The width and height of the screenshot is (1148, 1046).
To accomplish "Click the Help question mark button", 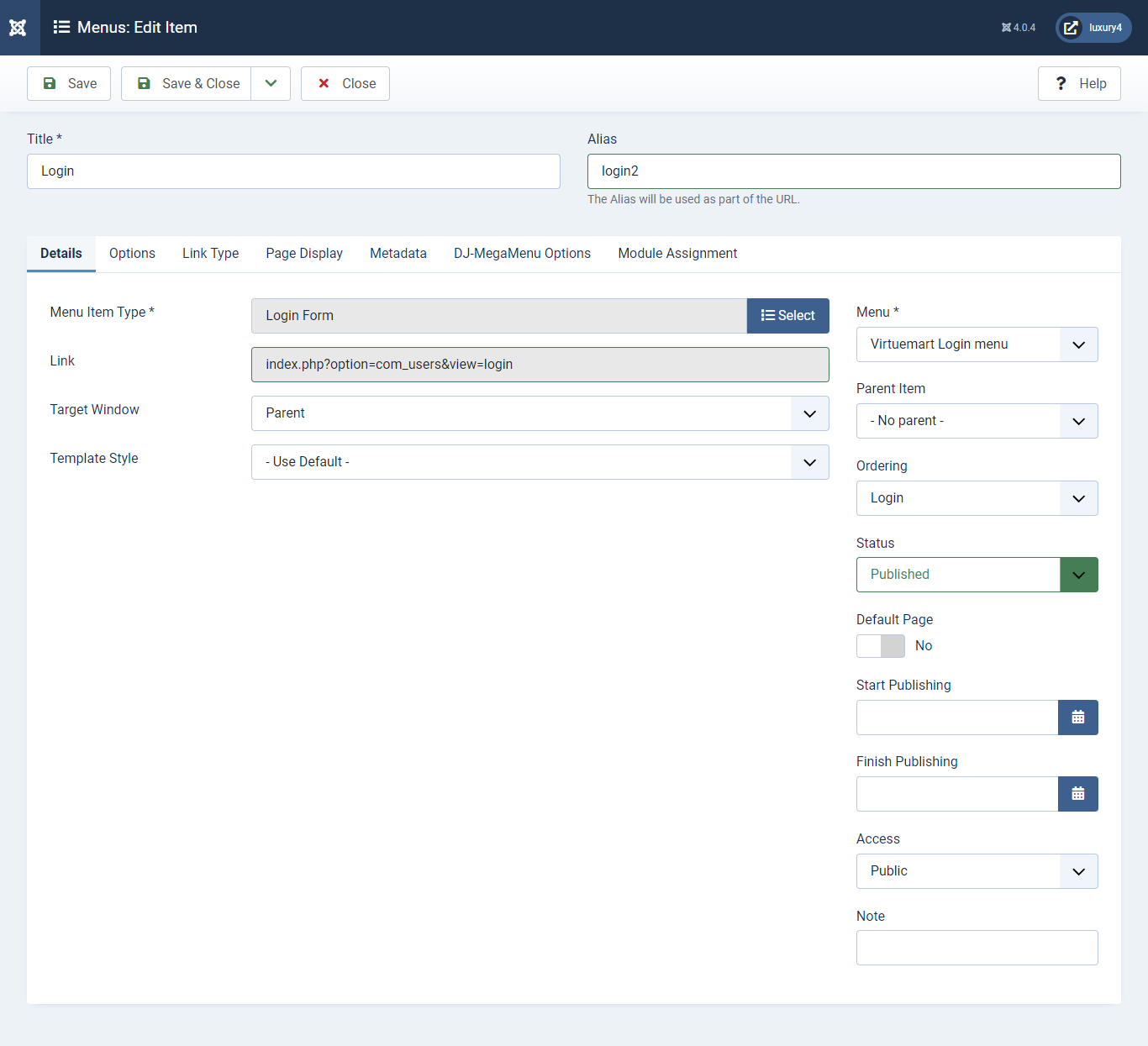I will 1079,84.
